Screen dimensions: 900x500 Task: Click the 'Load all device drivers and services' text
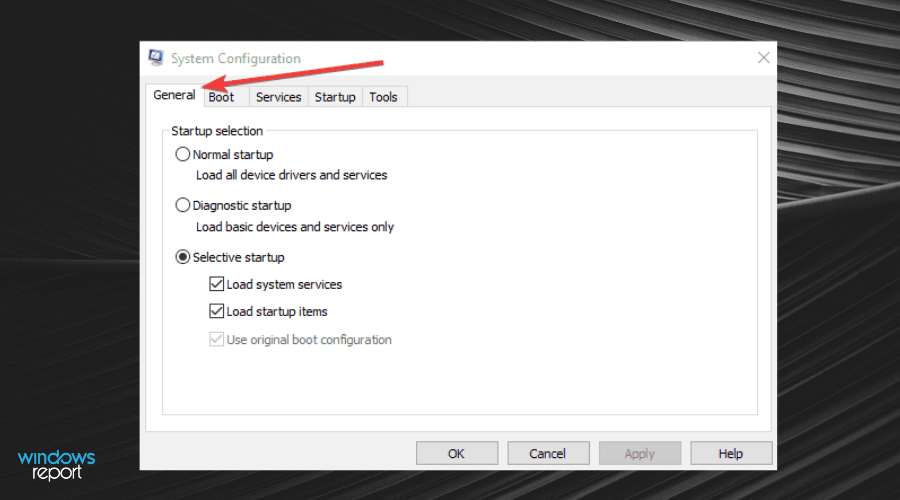pos(292,175)
